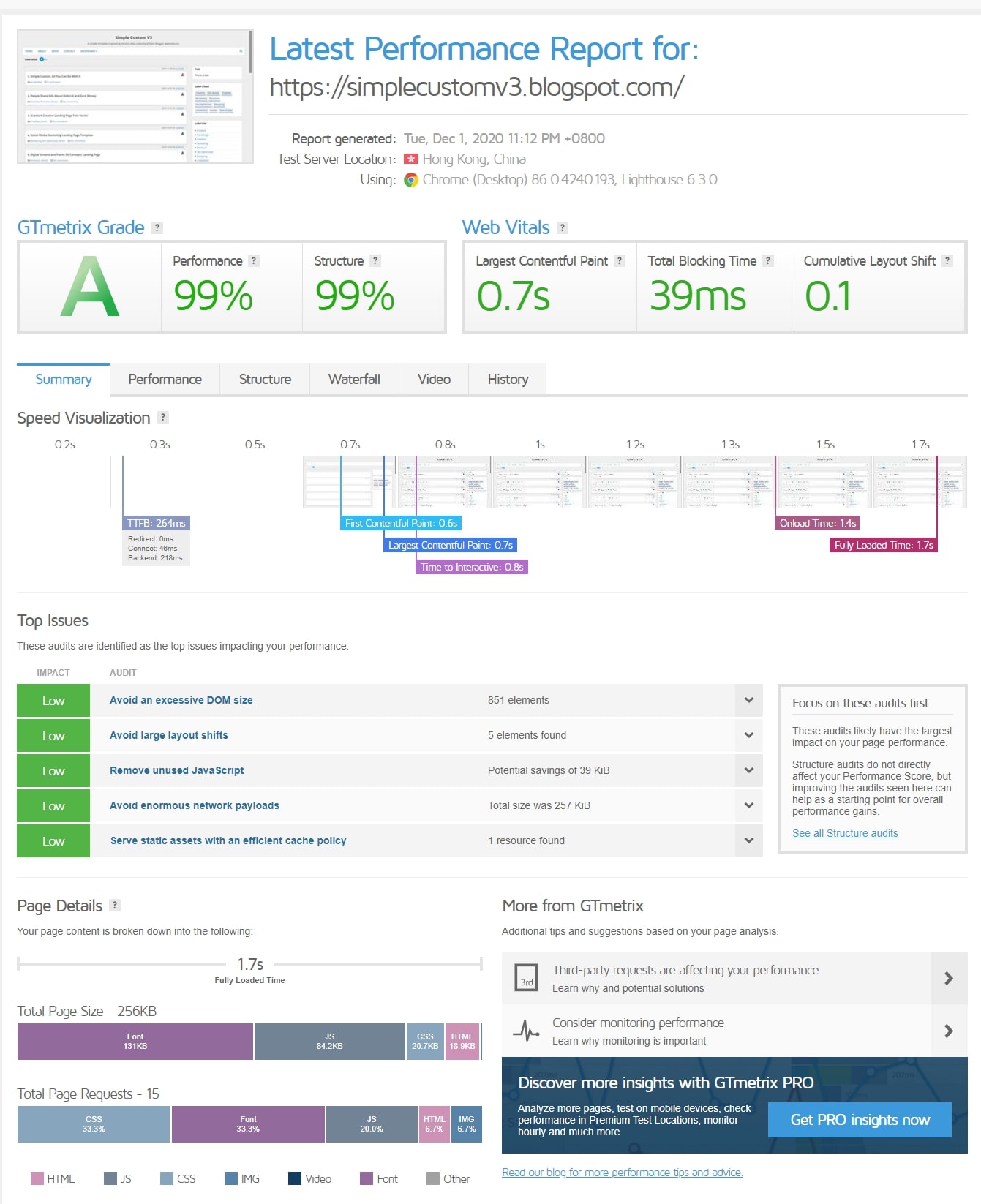Click the monitoring pulse icon

click(x=526, y=1031)
